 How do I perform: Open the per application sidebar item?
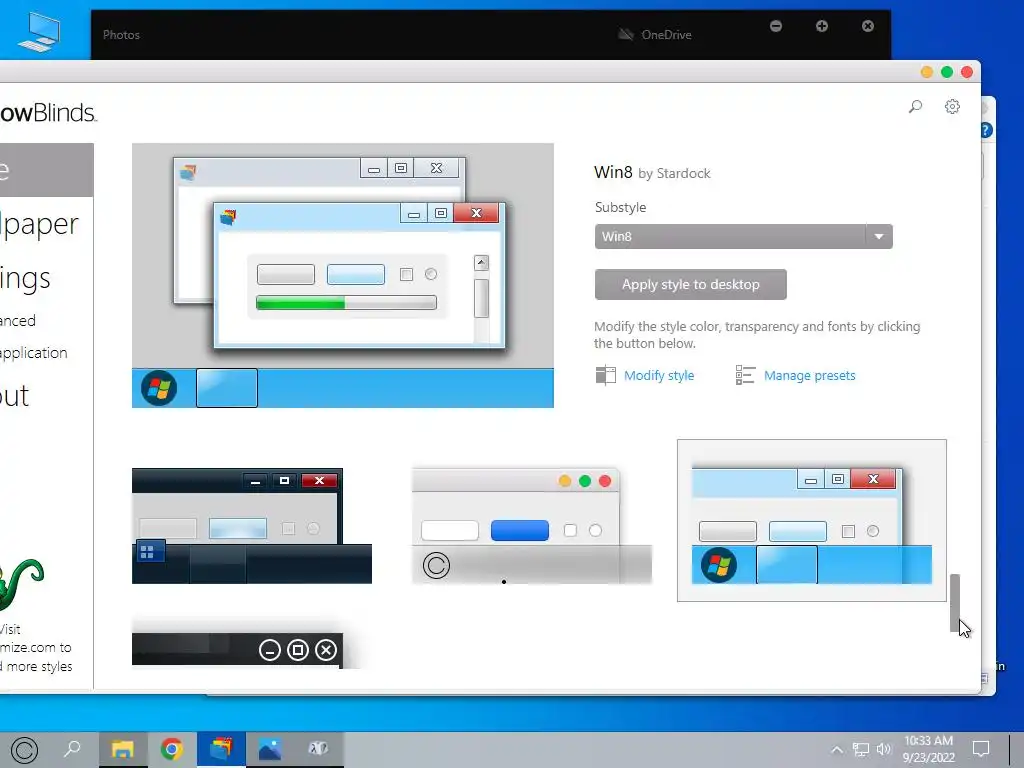pyautogui.click(x=34, y=353)
